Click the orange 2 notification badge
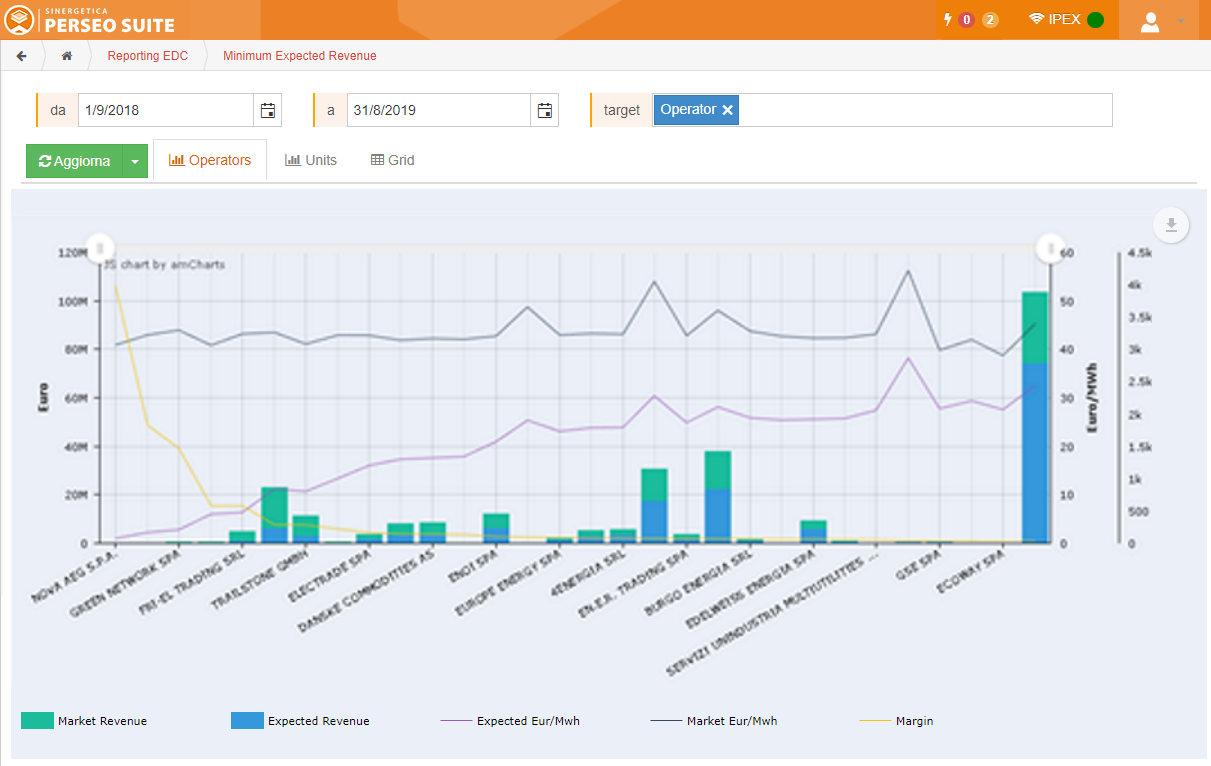Viewport: 1211px width, 766px height. pyautogui.click(x=990, y=20)
